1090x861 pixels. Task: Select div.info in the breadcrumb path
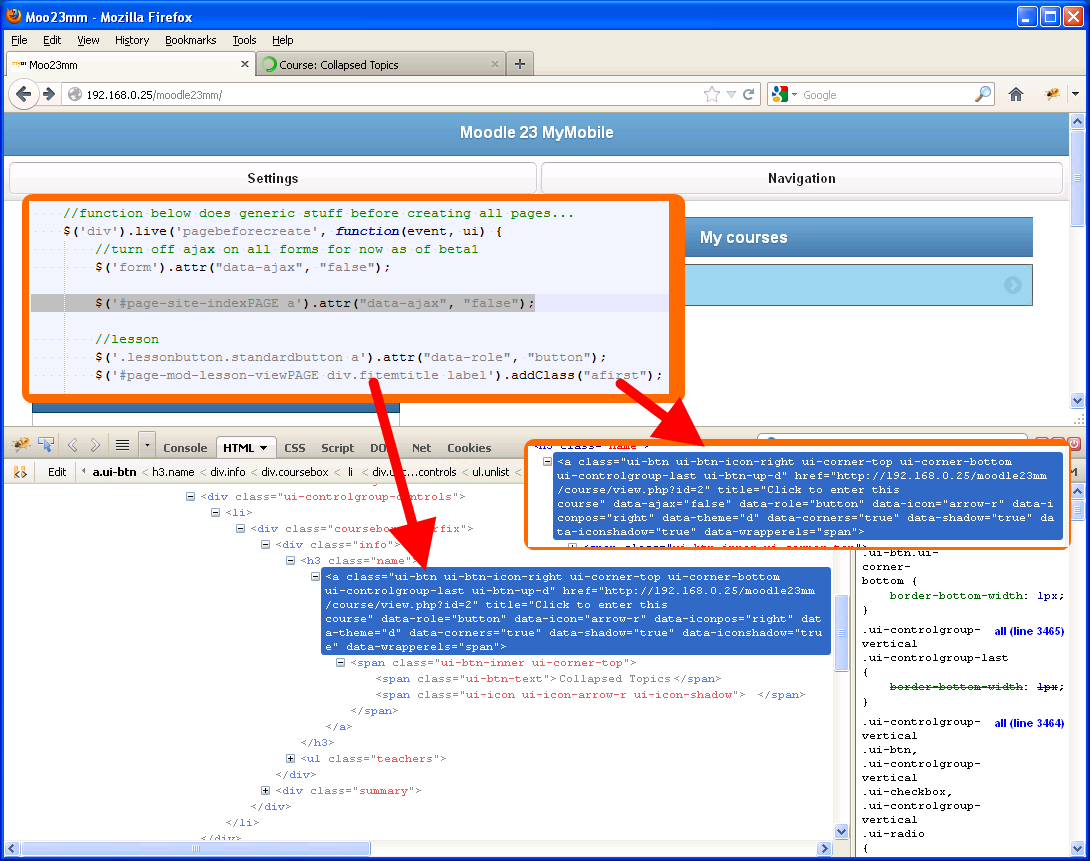coord(228,472)
